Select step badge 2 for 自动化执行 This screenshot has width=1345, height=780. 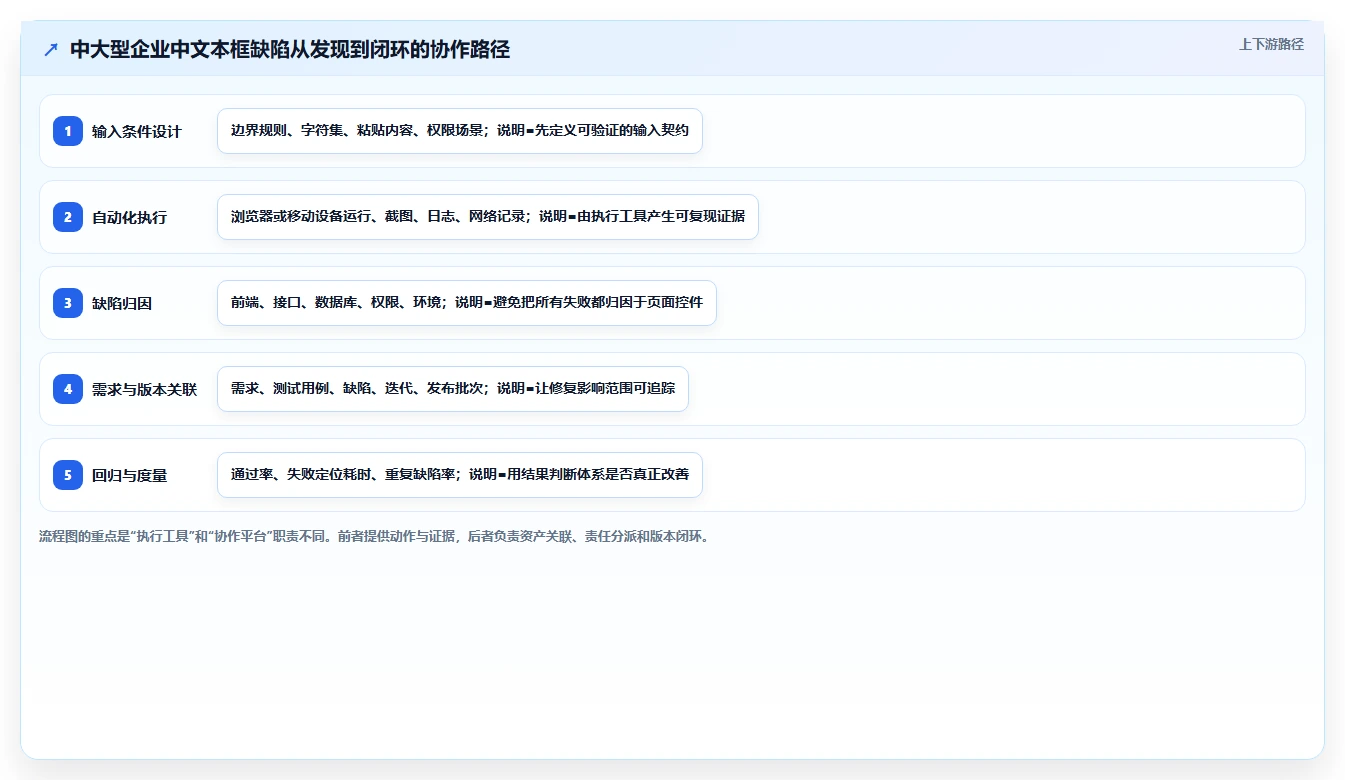pos(68,217)
